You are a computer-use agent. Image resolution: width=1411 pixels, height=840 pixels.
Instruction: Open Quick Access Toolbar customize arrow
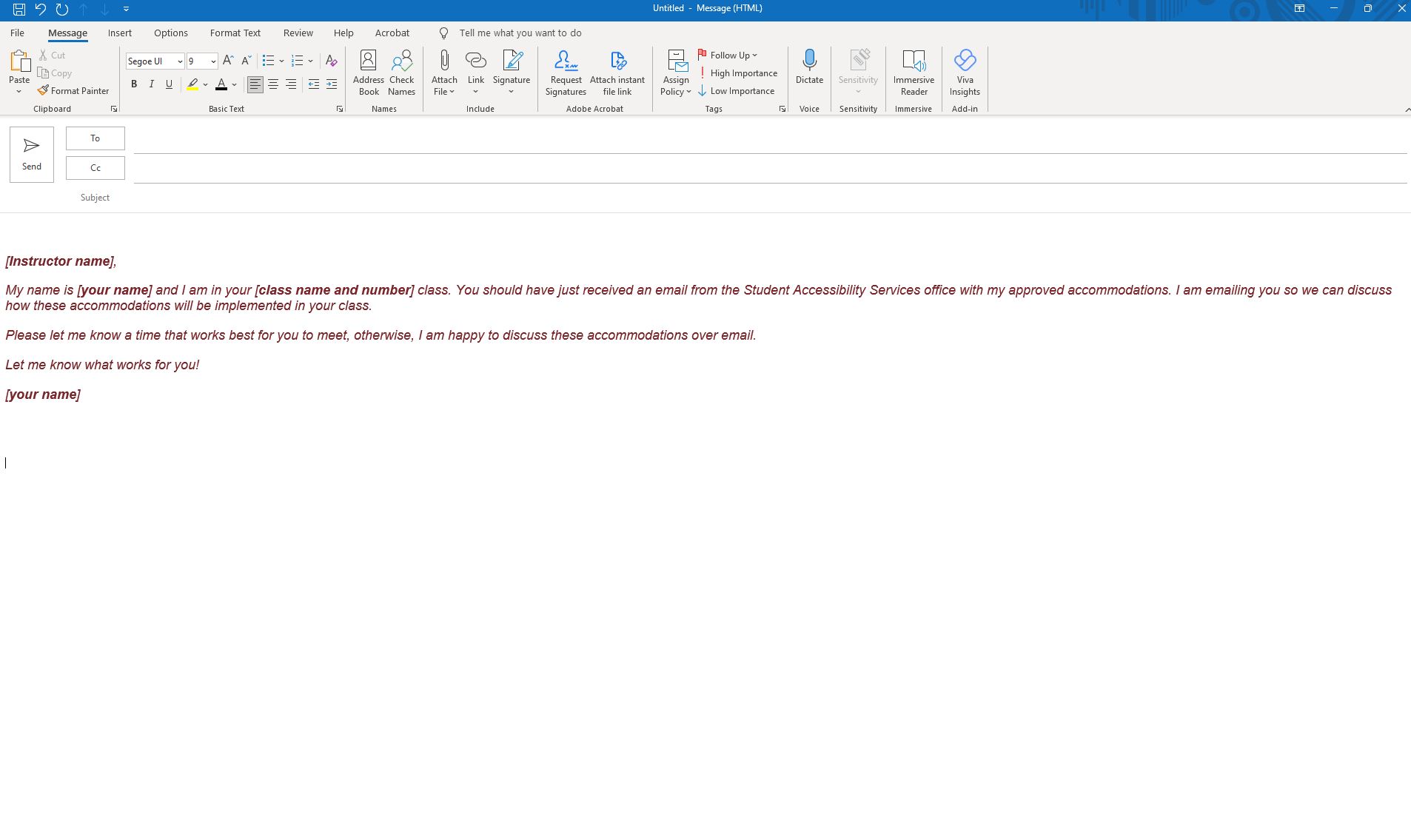pos(126,9)
